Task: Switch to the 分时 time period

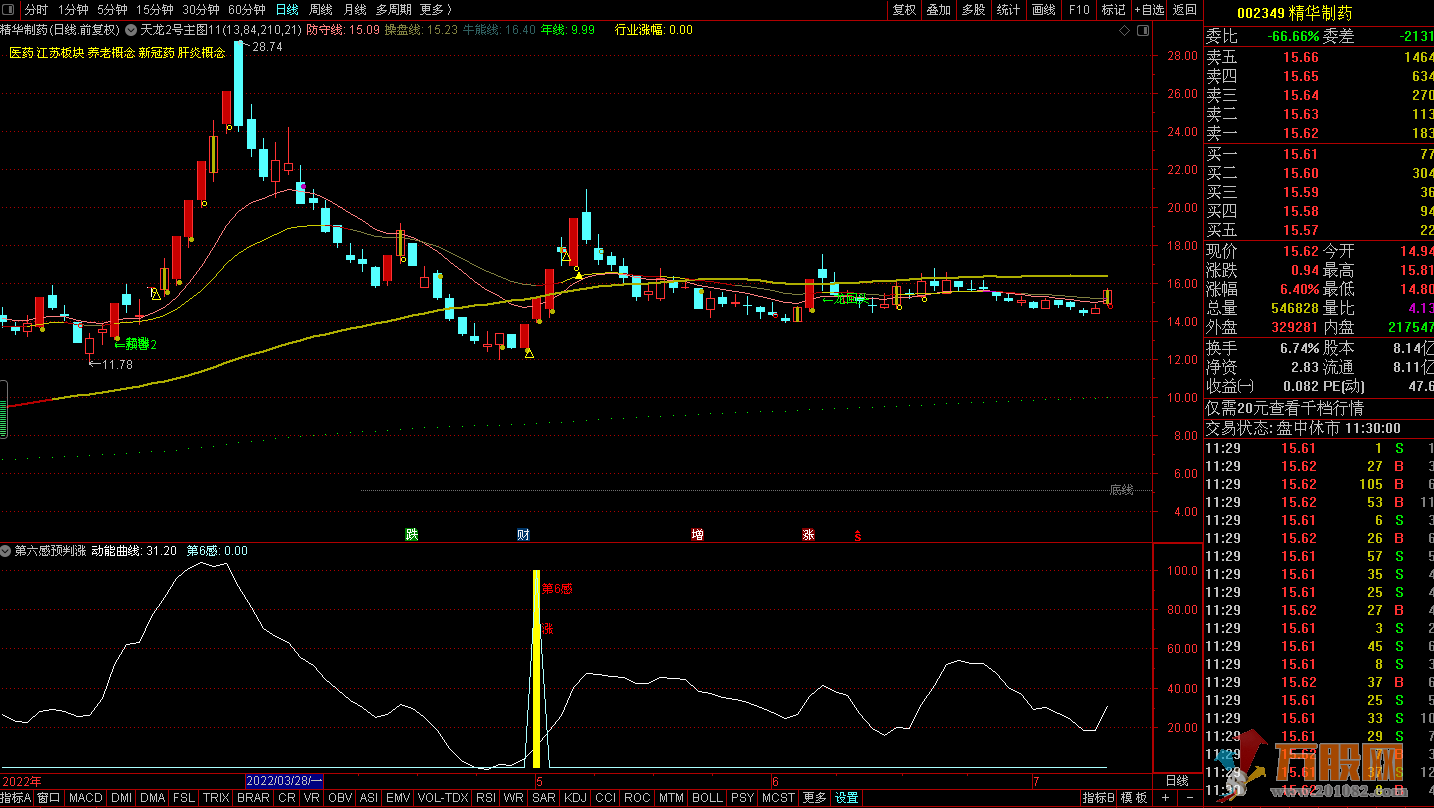Action: (x=36, y=9)
